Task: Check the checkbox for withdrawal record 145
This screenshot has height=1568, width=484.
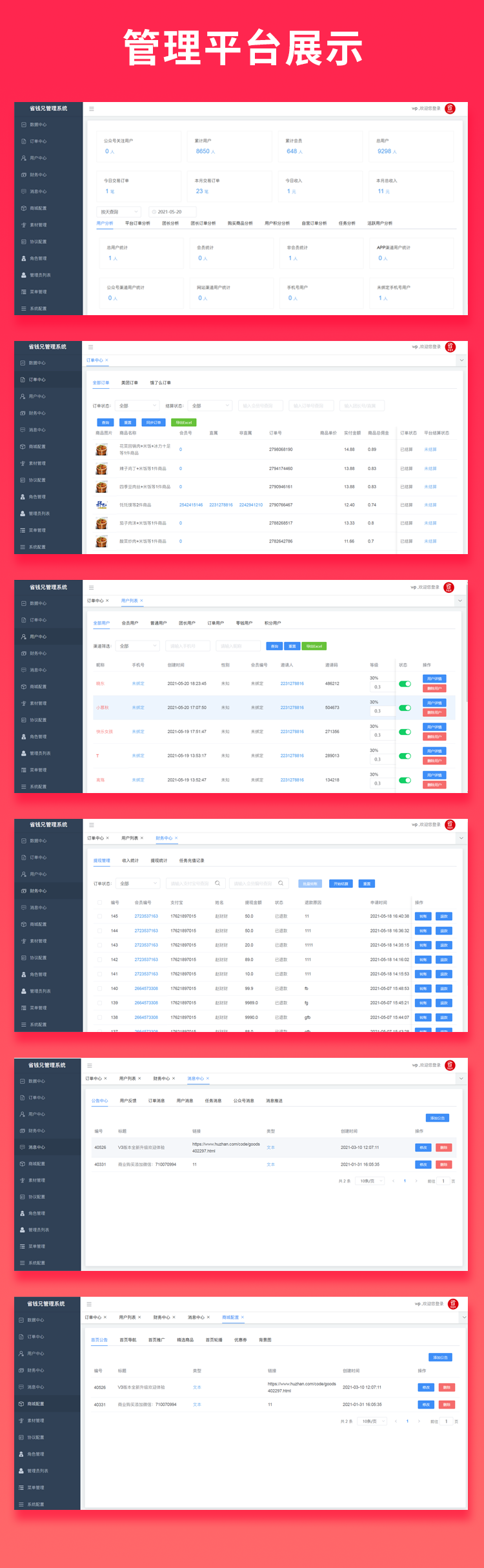Action: (99, 916)
